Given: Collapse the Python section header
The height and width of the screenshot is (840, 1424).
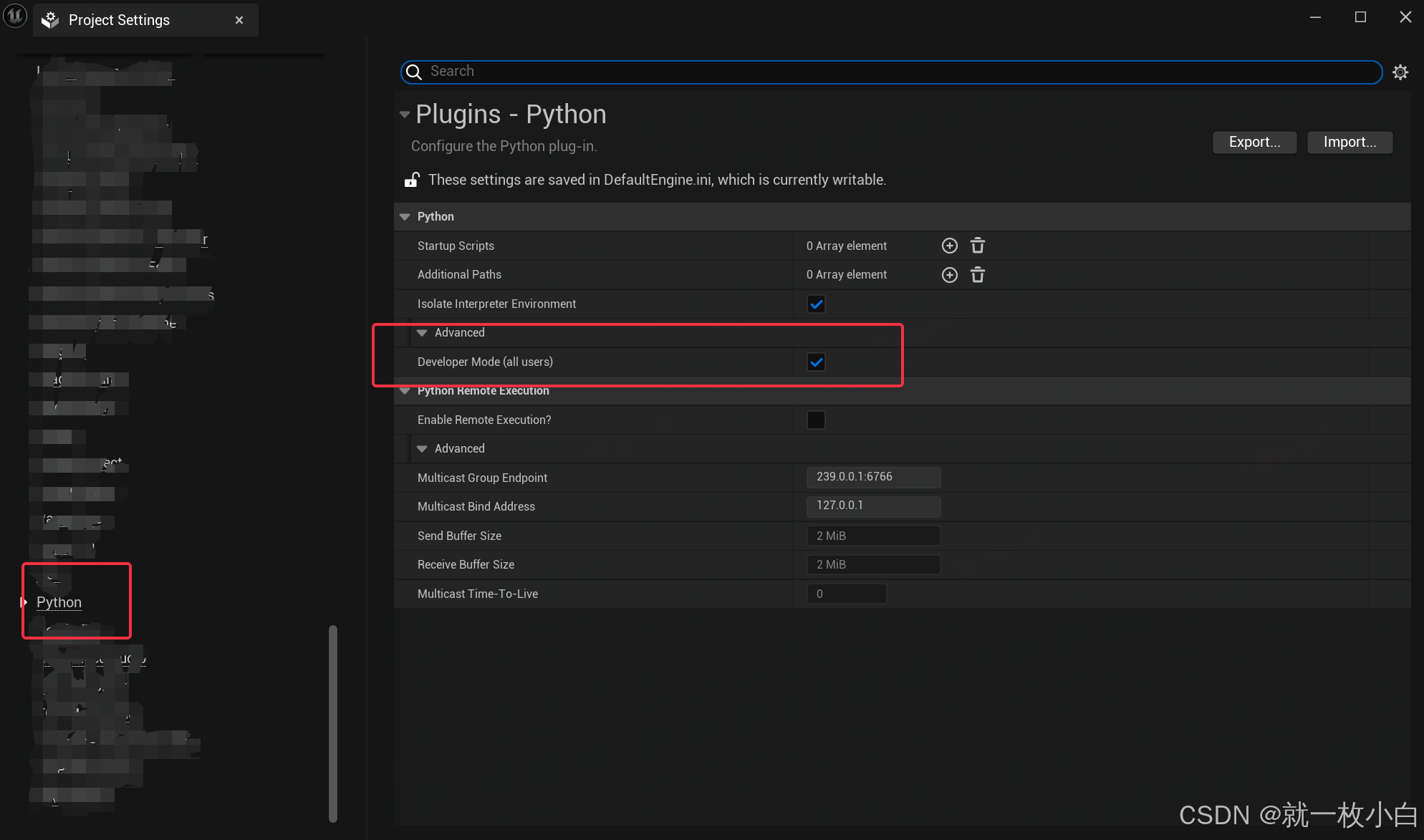Looking at the screenshot, I should [405, 216].
